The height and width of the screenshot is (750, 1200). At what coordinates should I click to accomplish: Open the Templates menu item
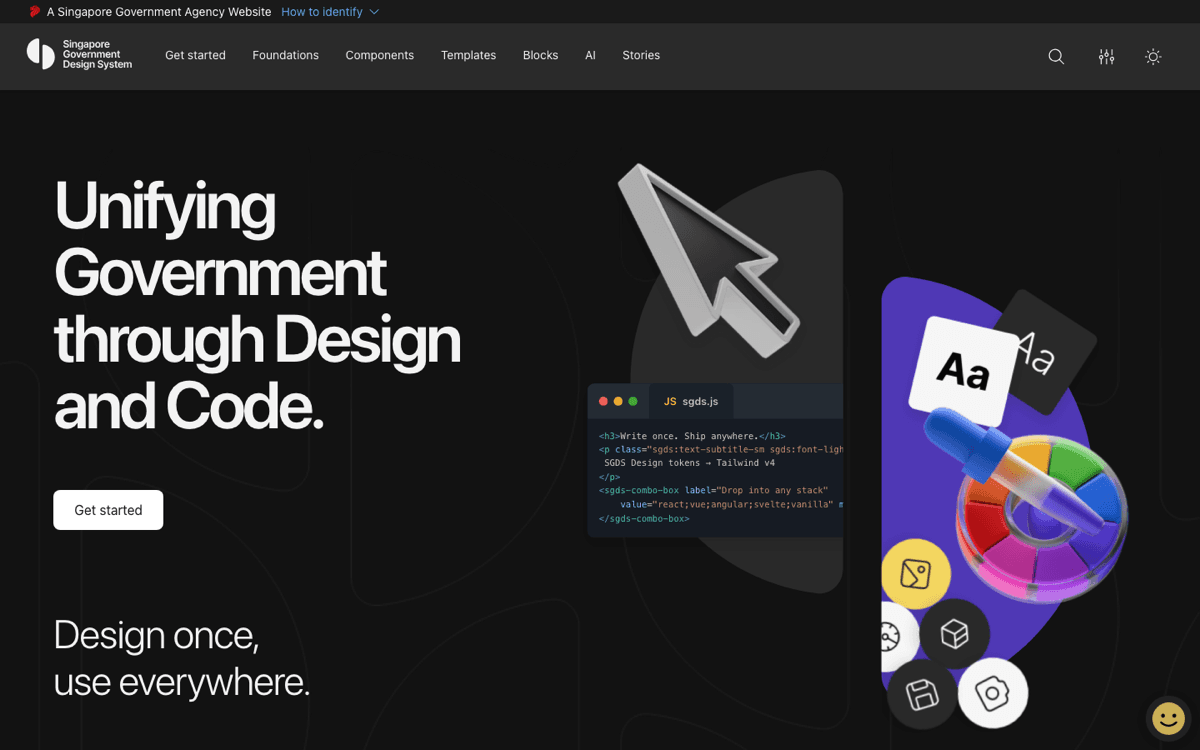tap(468, 55)
